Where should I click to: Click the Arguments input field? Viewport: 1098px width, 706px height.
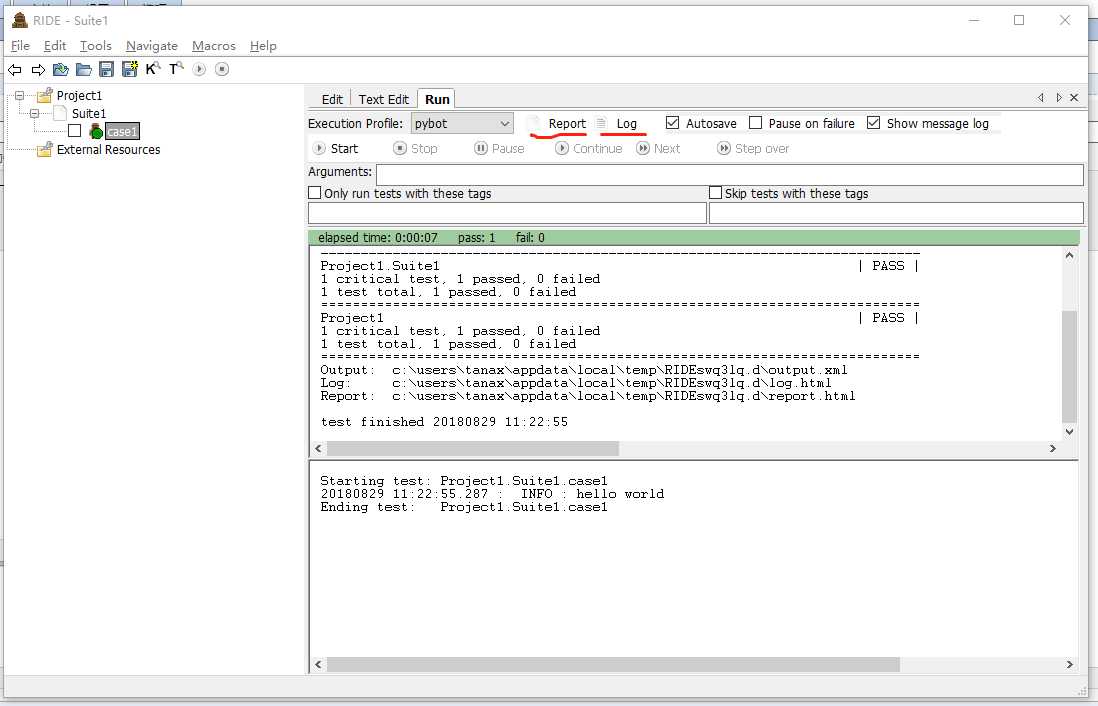click(730, 174)
